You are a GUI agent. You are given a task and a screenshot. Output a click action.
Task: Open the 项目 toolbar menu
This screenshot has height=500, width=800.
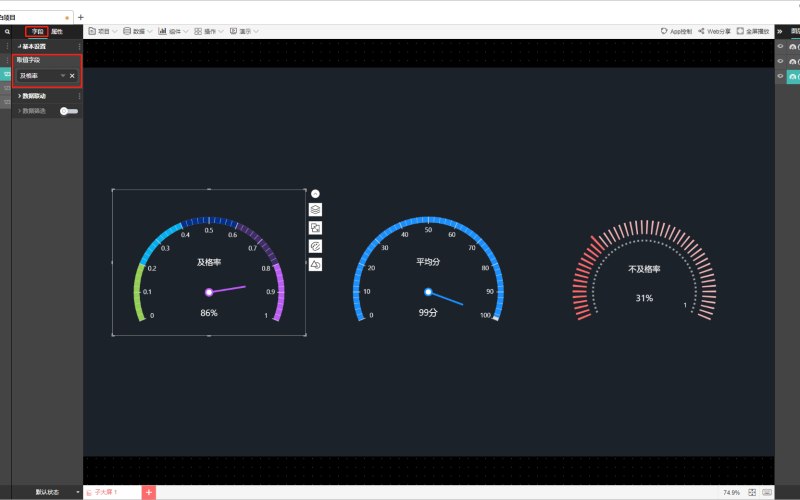coord(103,31)
